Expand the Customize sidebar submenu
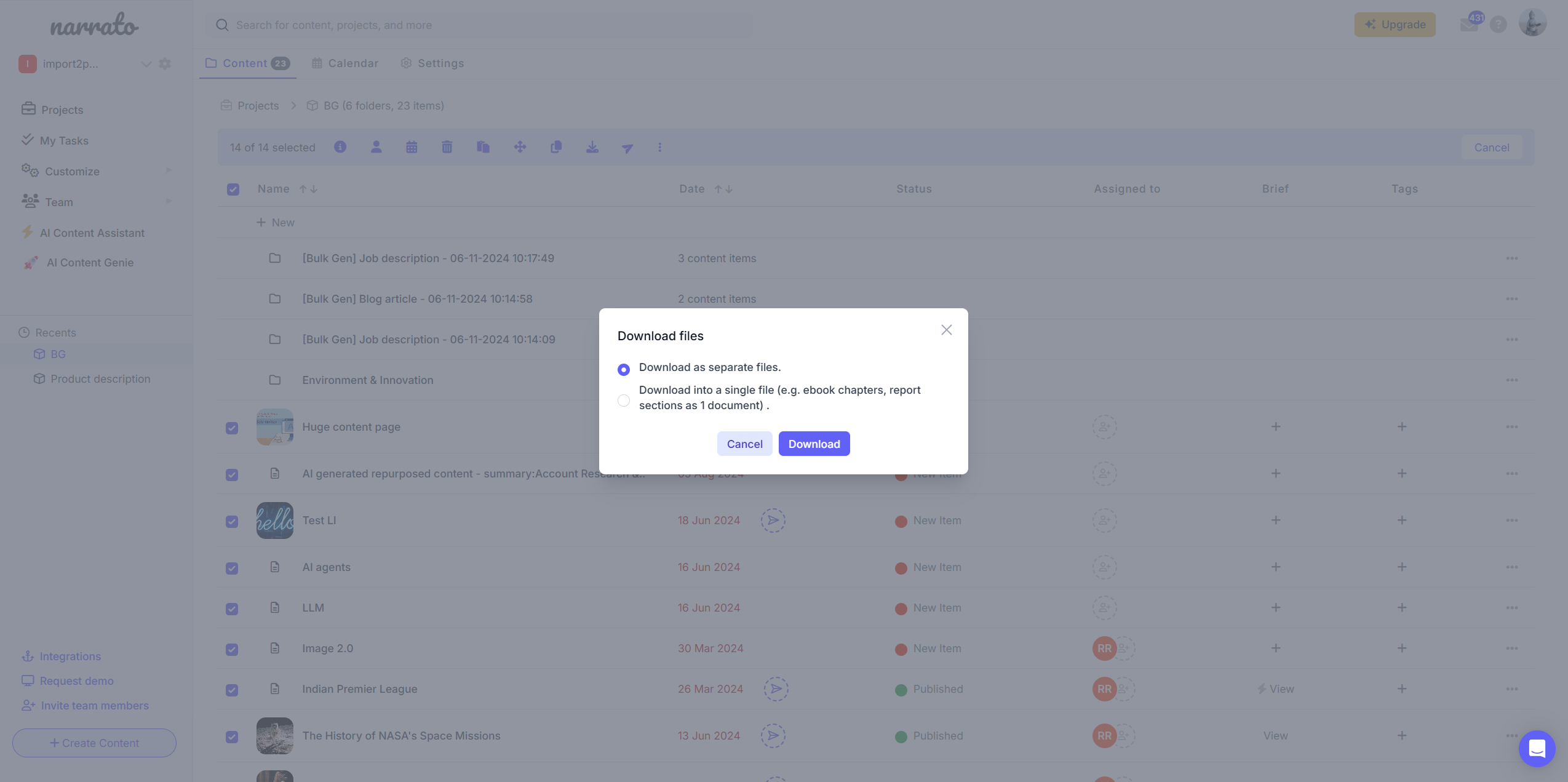 [169, 171]
